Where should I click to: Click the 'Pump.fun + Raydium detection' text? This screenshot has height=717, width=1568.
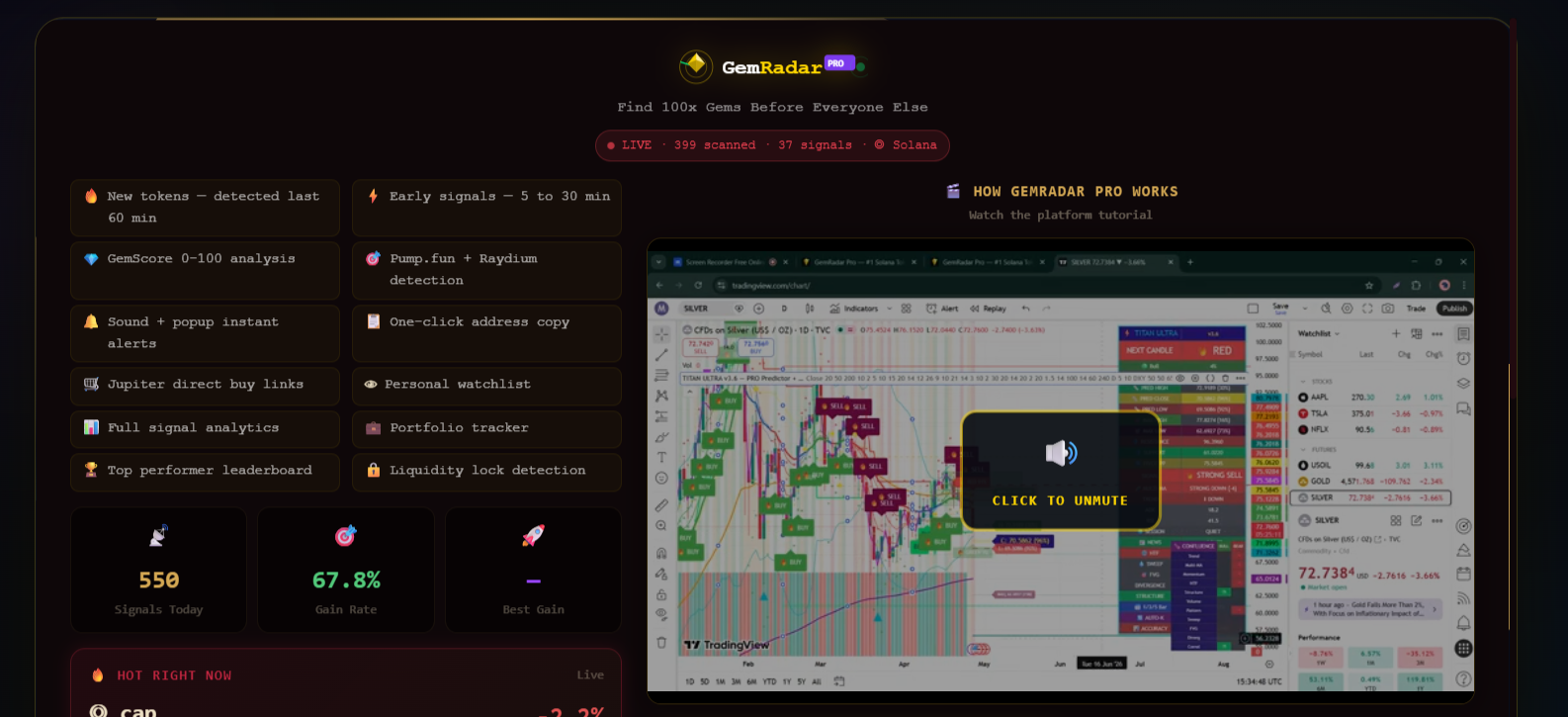(x=464, y=269)
